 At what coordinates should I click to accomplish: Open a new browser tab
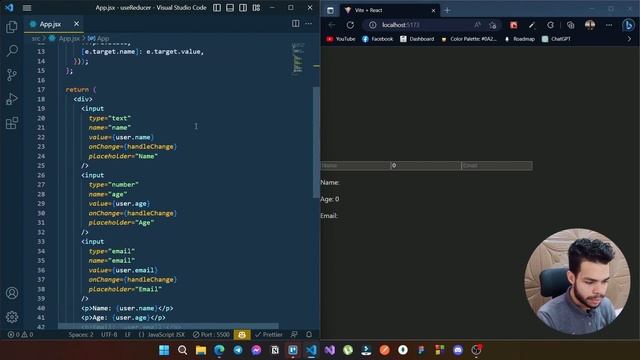[447, 10]
